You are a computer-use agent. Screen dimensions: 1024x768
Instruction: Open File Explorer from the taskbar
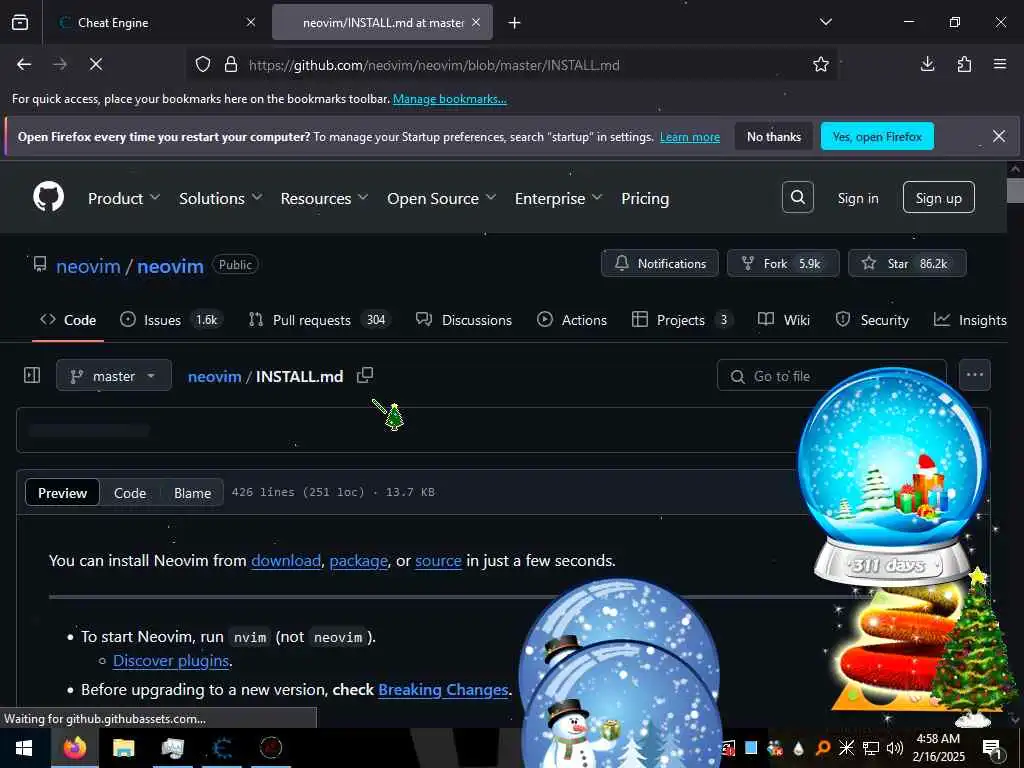pyautogui.click(x=123, y=748)
